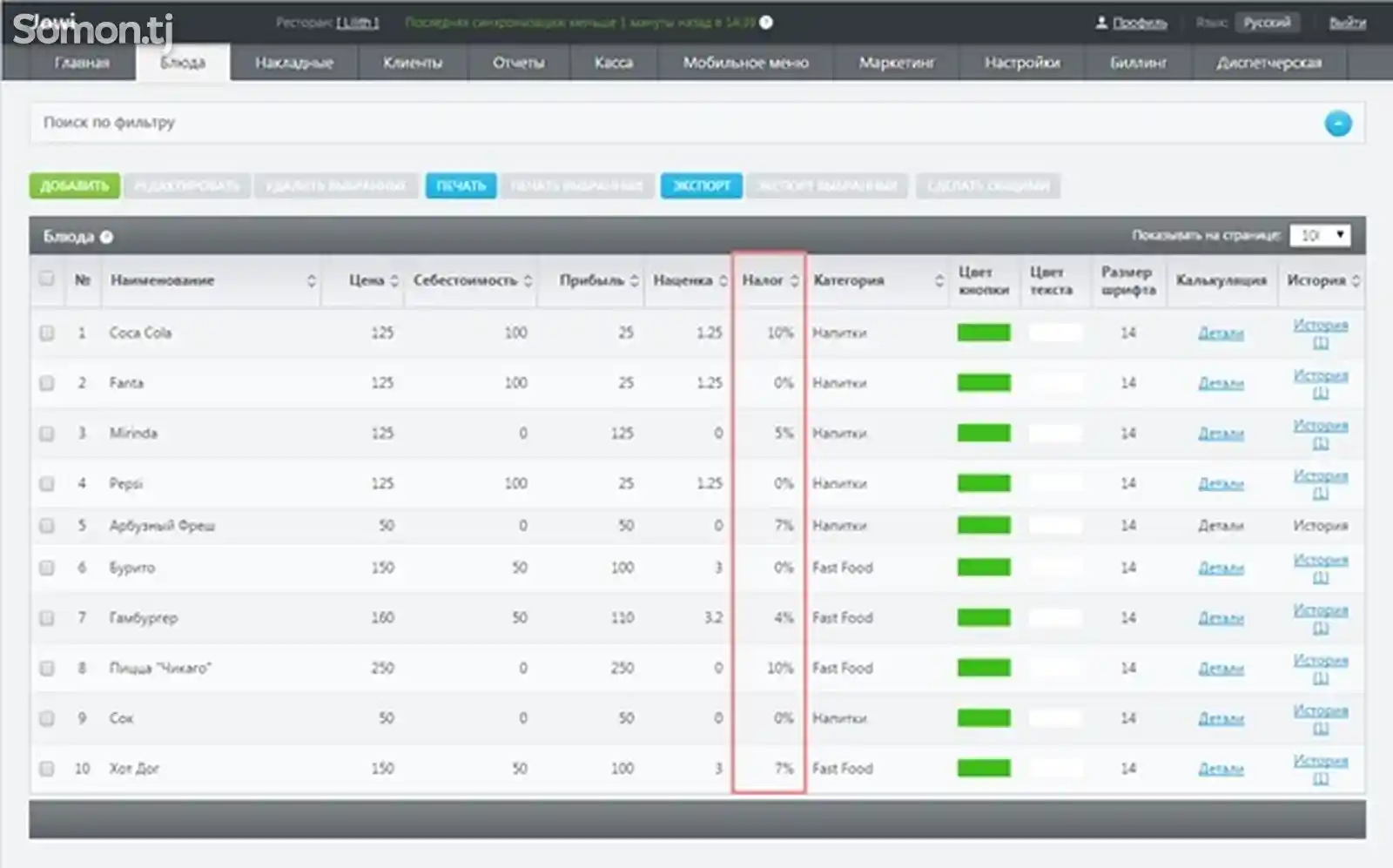The height and width of the screenshot is (868, 1393).
Task: Click the Выйти logout link
Action: 1347,23
